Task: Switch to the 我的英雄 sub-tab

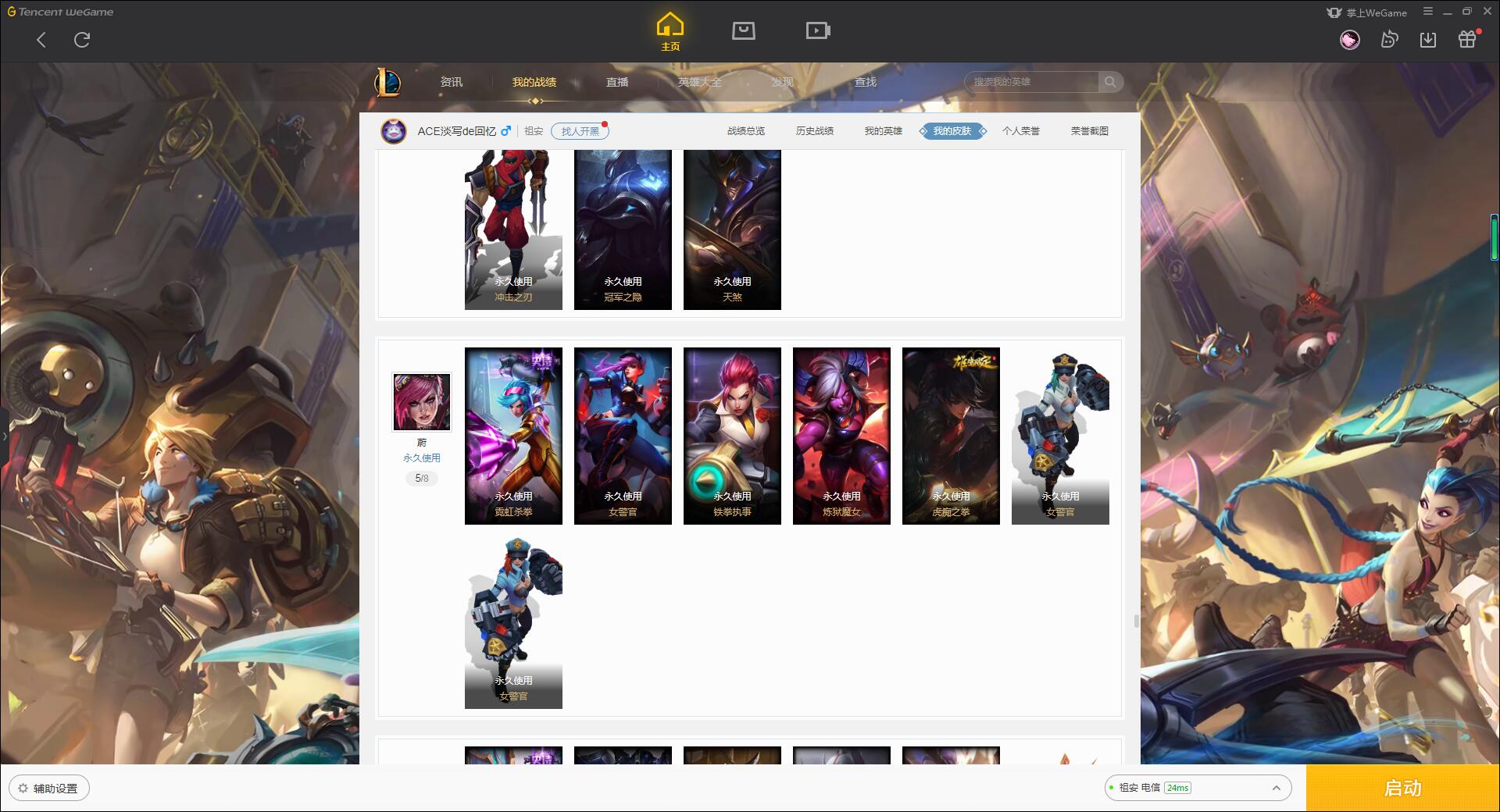Action: [884, 131]
